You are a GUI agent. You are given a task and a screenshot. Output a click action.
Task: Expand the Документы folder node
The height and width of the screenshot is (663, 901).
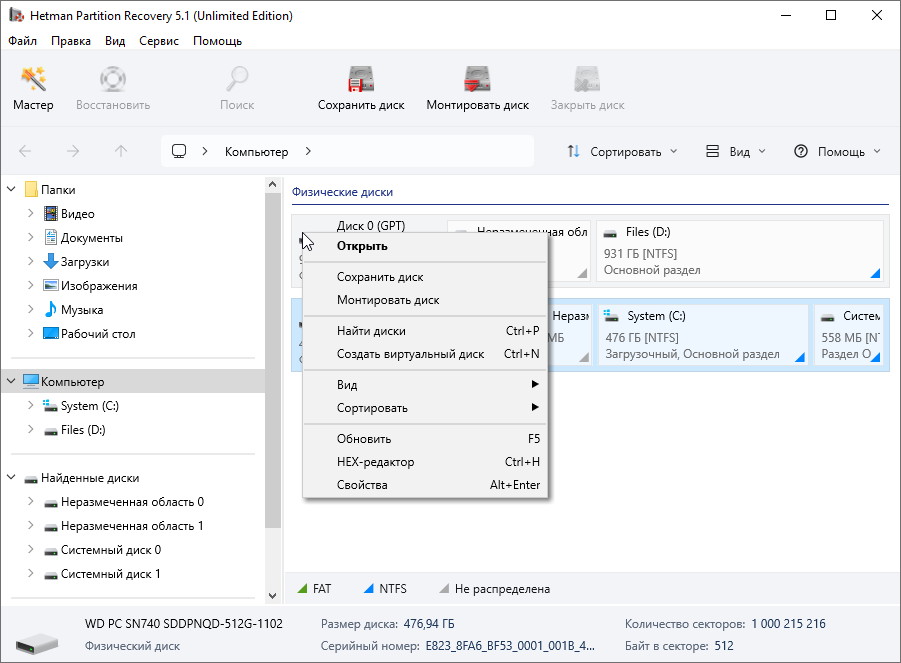[x=30, y=237]
